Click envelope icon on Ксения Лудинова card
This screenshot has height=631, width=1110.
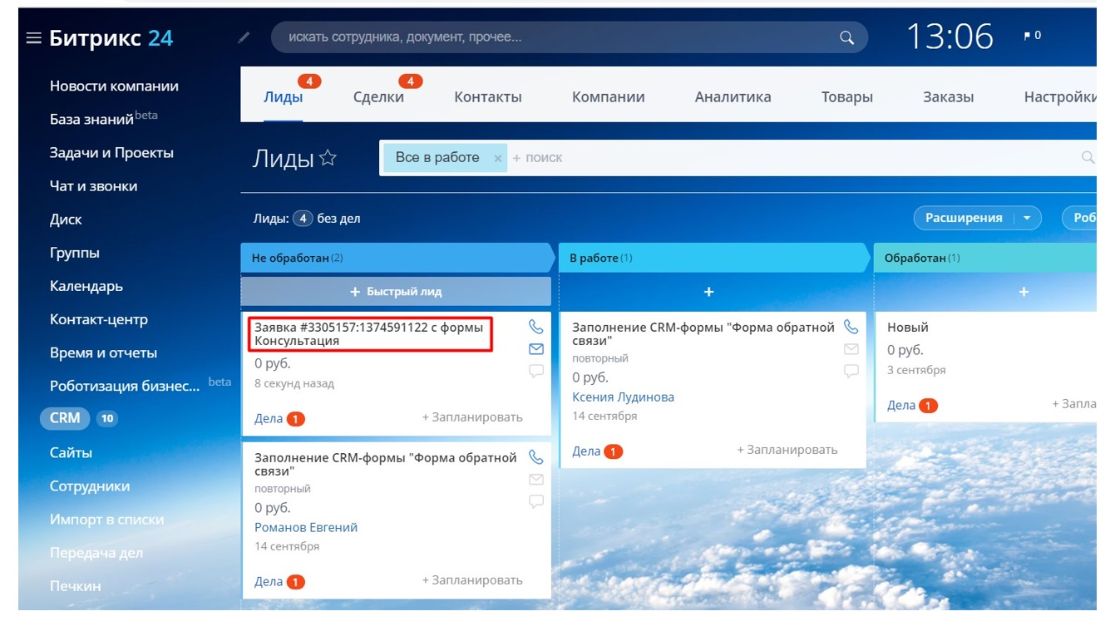[x=851, y=348]
